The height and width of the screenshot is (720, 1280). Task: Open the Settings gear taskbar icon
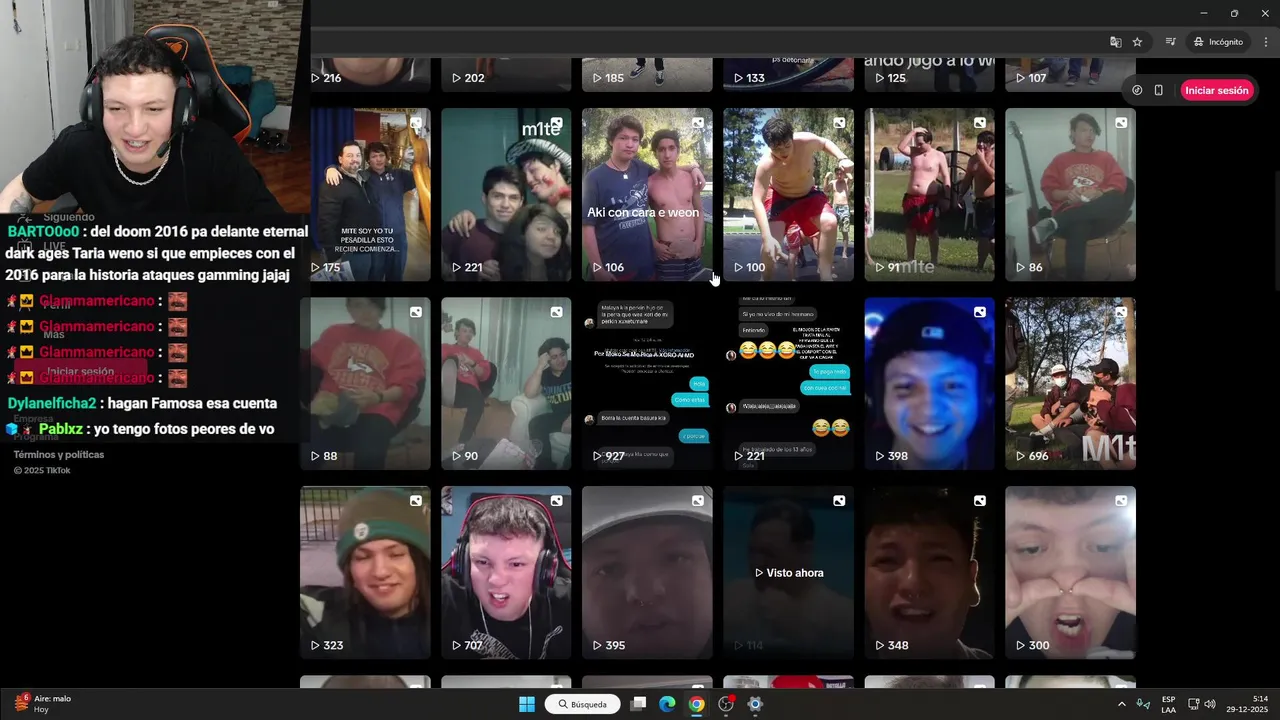pos(755,704)
